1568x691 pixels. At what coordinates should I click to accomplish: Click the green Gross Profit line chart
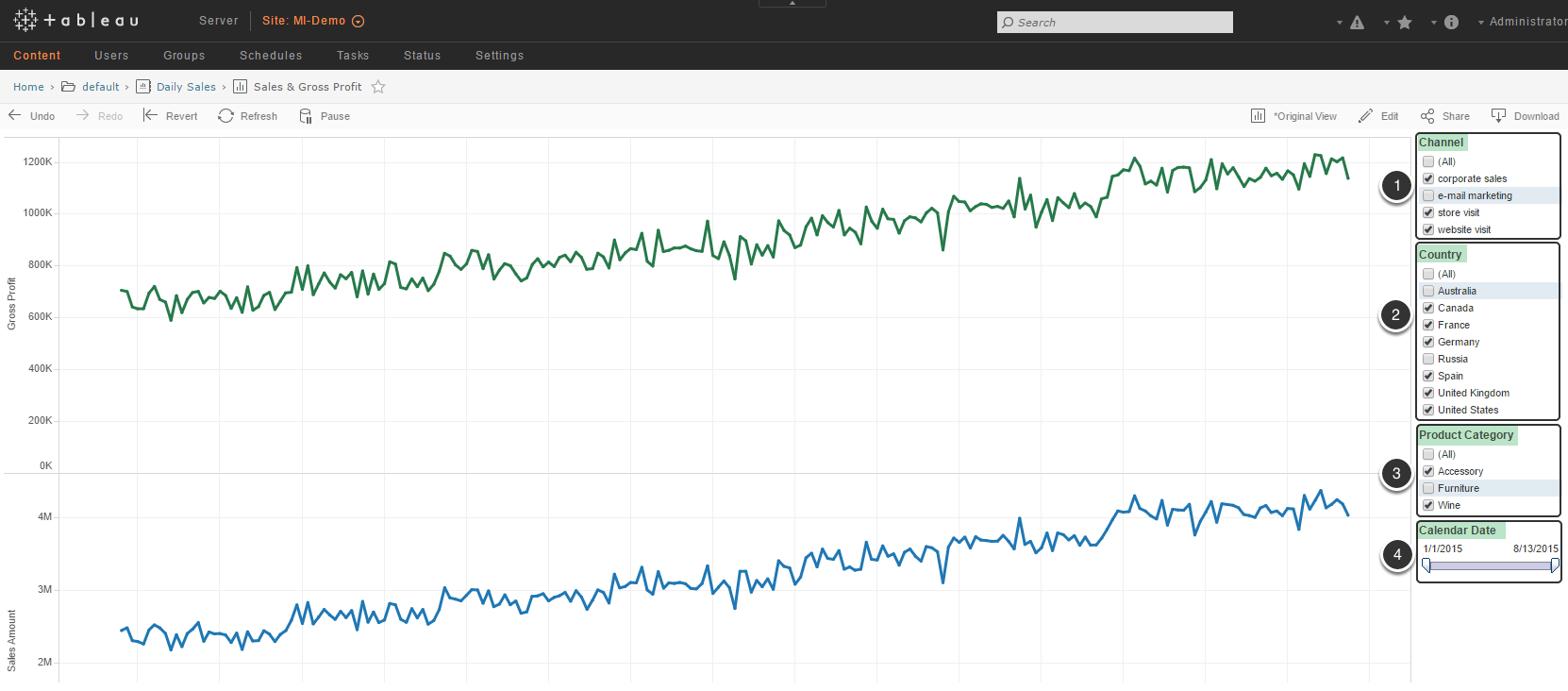(x=735, y=239)
